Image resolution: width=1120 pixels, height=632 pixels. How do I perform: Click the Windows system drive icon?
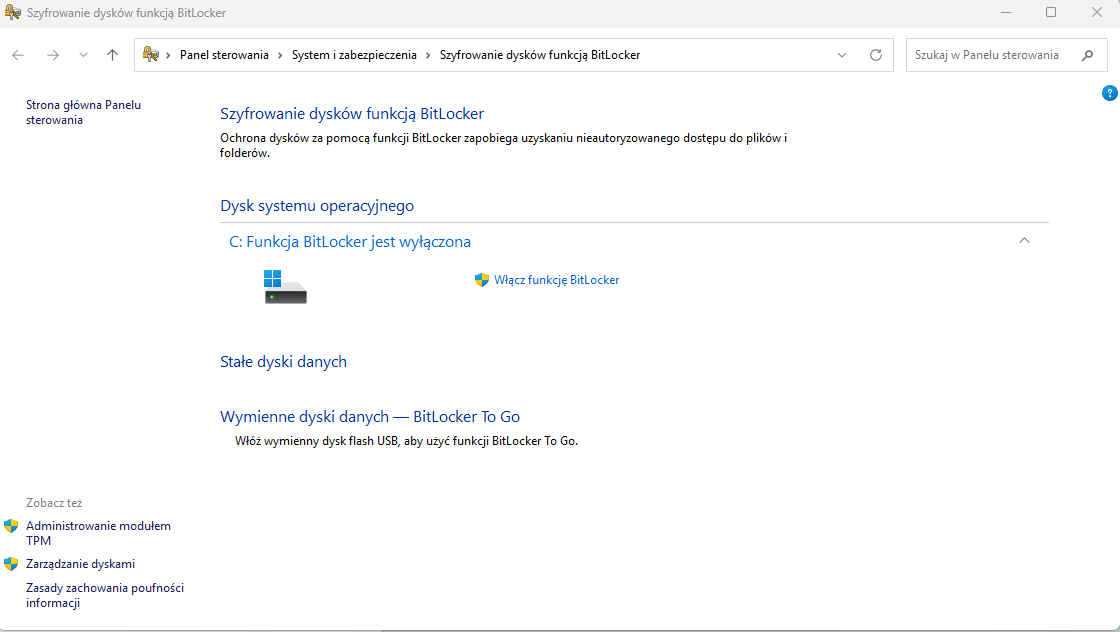[x=286, y=286]
